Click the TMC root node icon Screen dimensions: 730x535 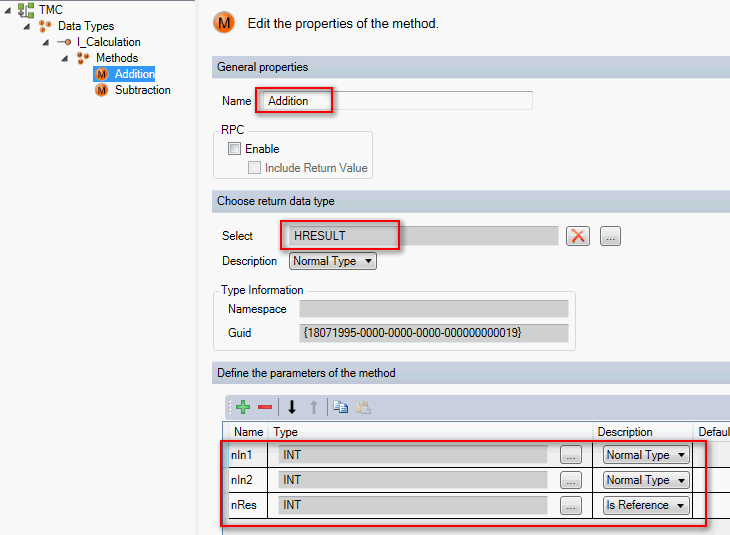coord(26,10)
